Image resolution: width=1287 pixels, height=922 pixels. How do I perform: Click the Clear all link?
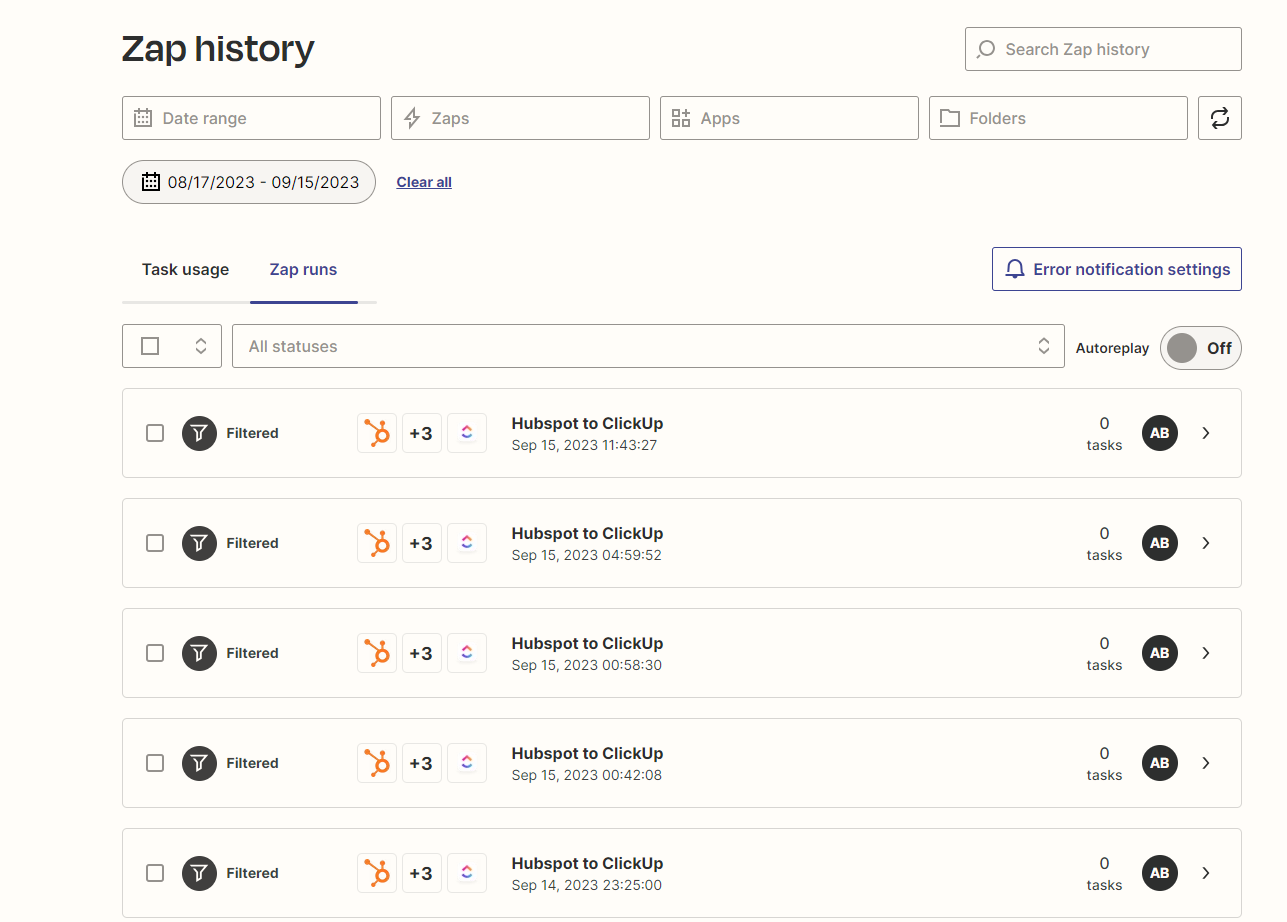pos(424,182)
